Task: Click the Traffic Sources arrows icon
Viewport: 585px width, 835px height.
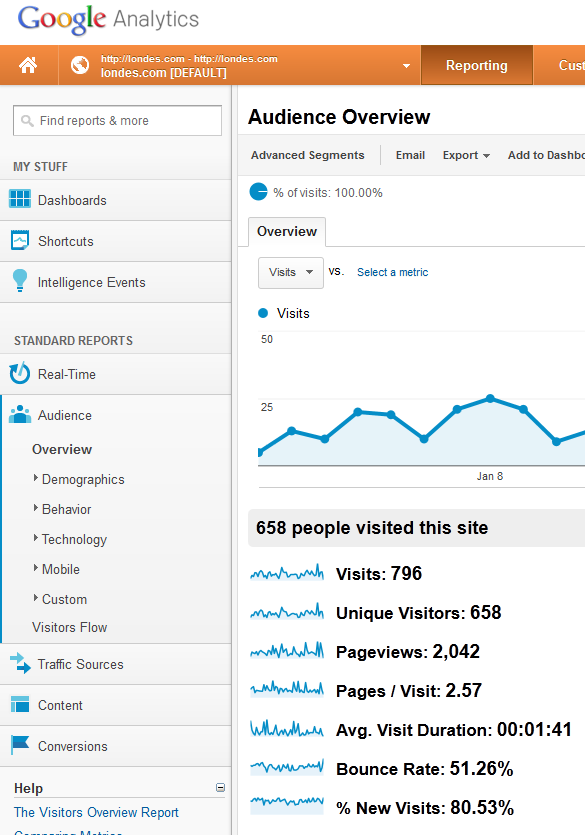Action: tap(20, 663)
